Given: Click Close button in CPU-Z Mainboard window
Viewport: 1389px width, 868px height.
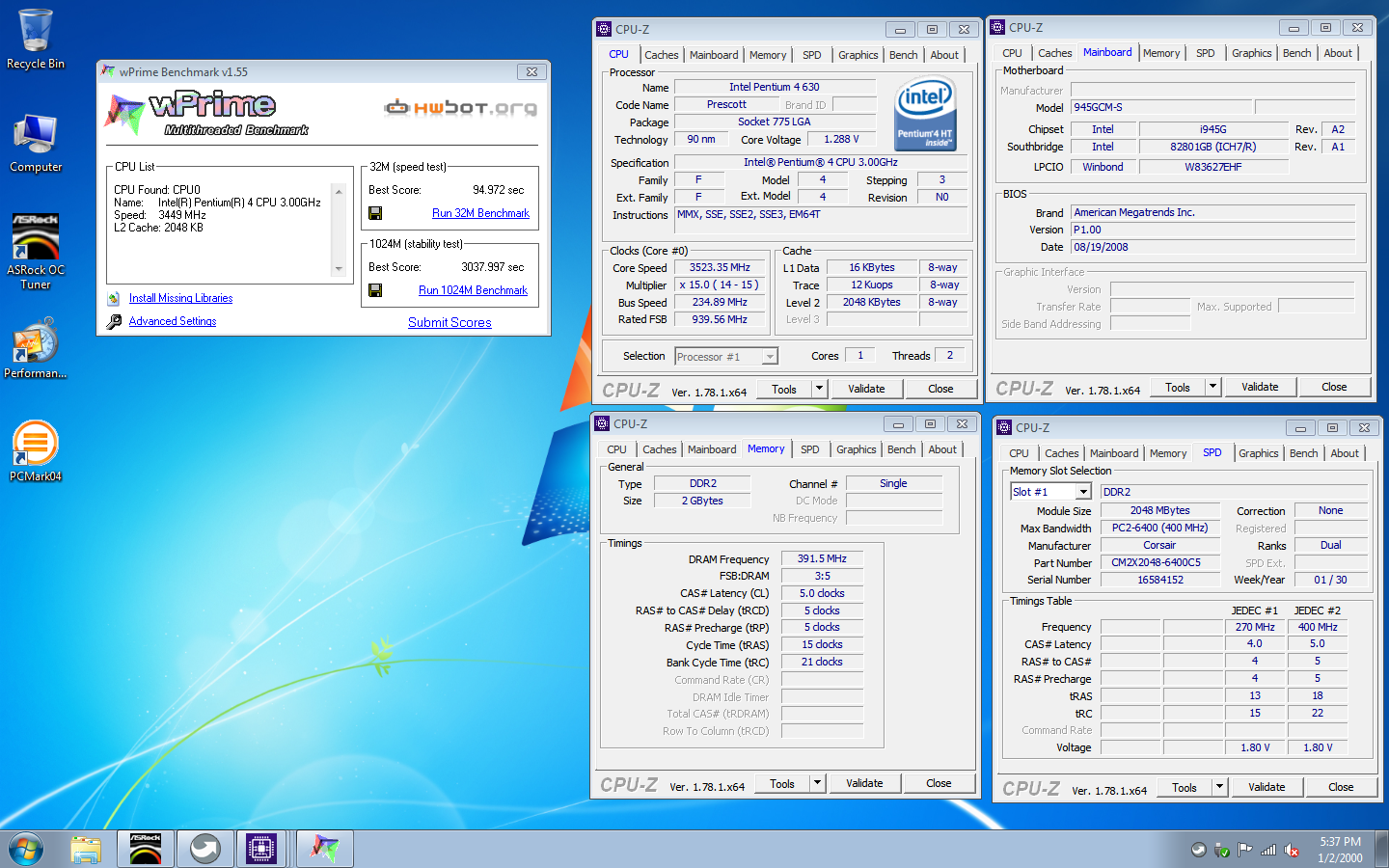Looking at the screenshot, I should [x=1334, y=387].
